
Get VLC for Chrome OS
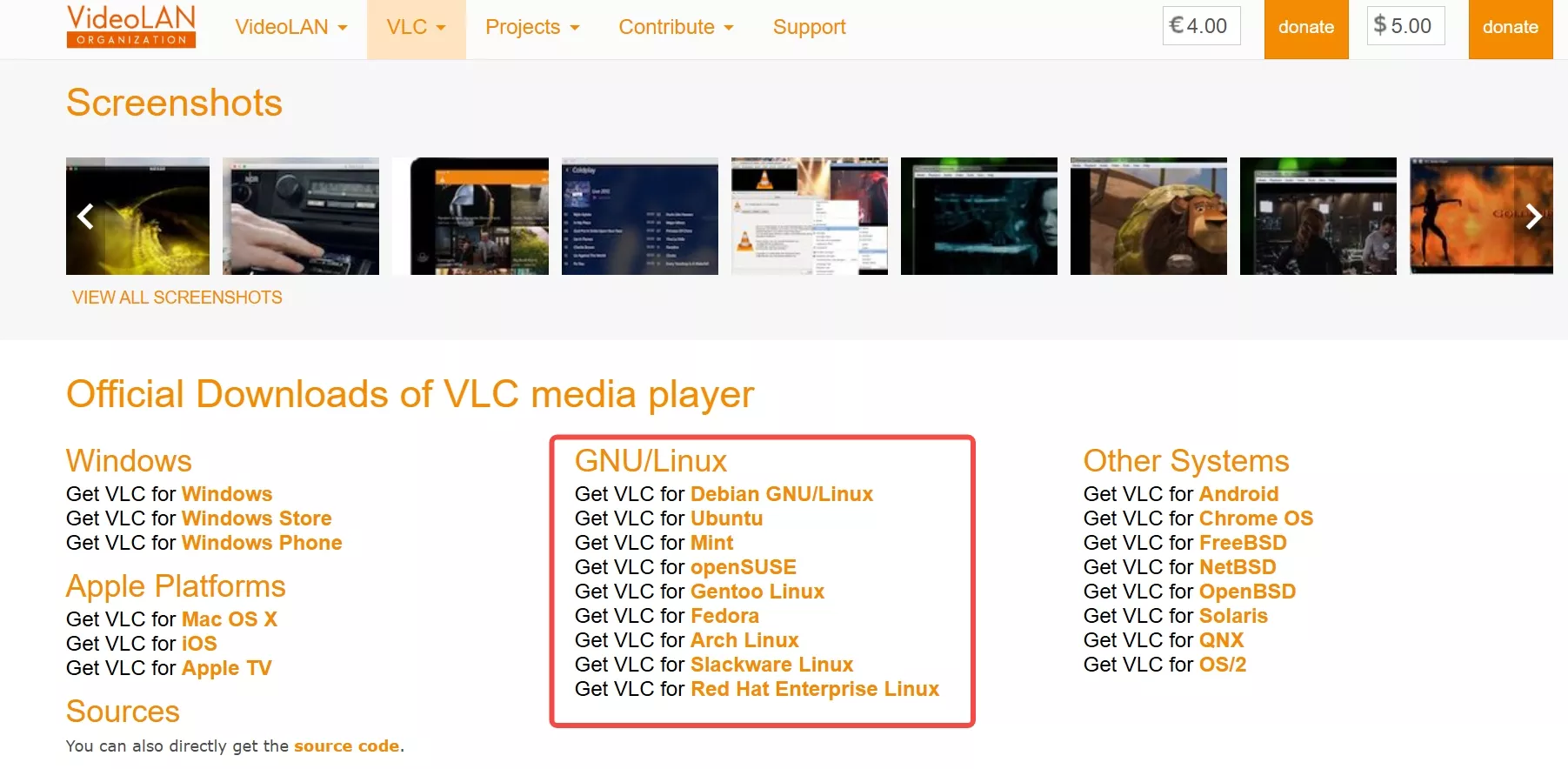tap(1257, 518)
